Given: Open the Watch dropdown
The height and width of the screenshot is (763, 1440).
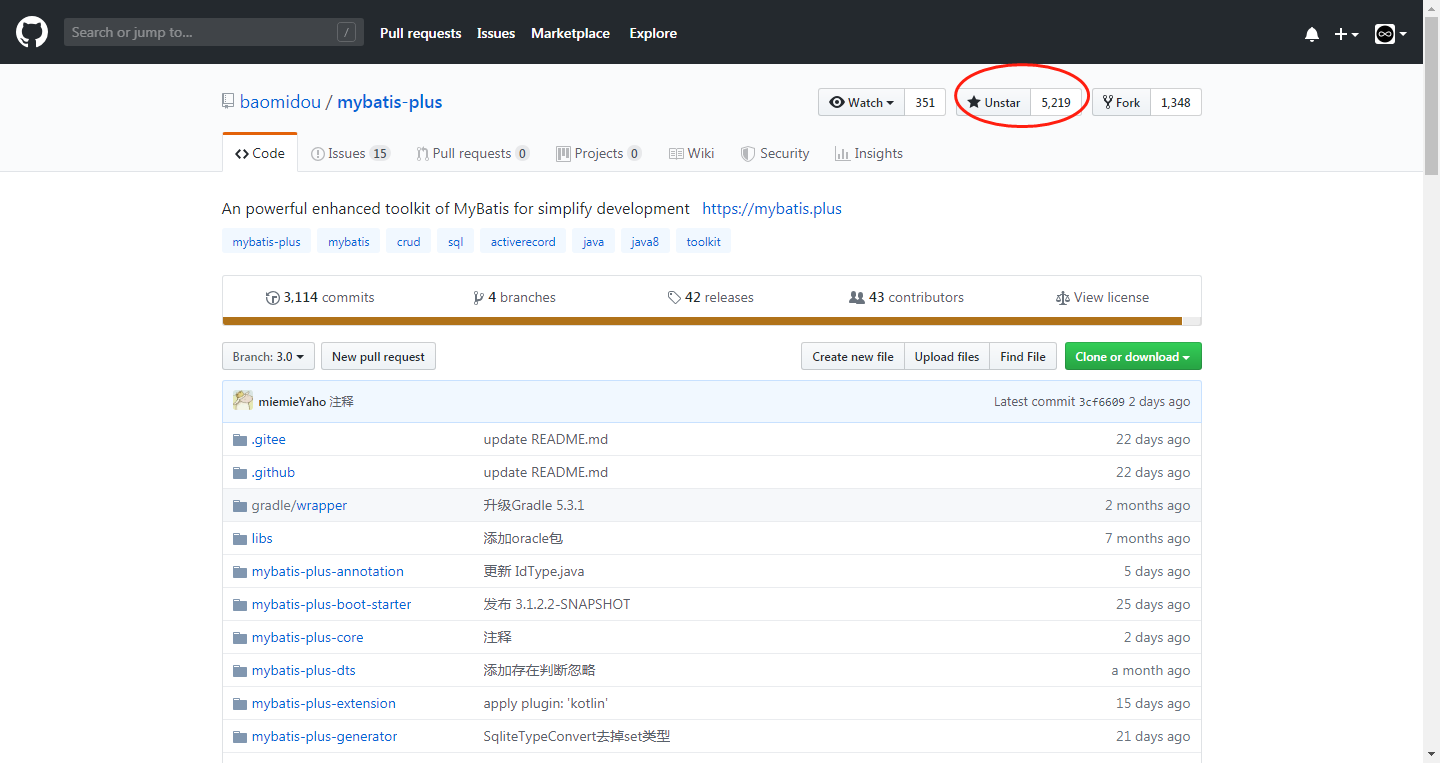Looking at the screenshot, I should pyautogui.click(x=861, y=103).
